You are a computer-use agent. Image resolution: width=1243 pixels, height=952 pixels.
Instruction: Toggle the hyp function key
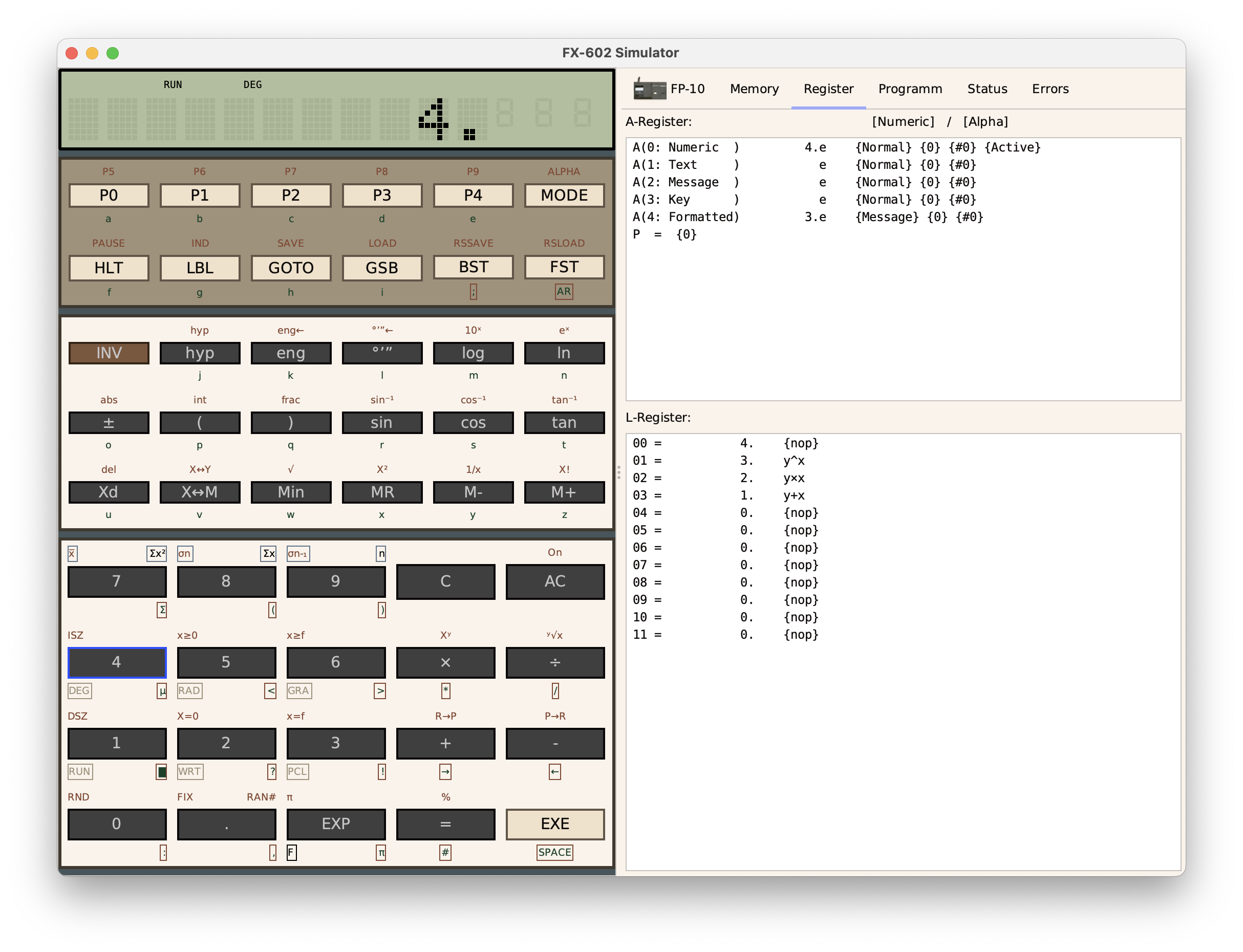(x=200, y=353)
